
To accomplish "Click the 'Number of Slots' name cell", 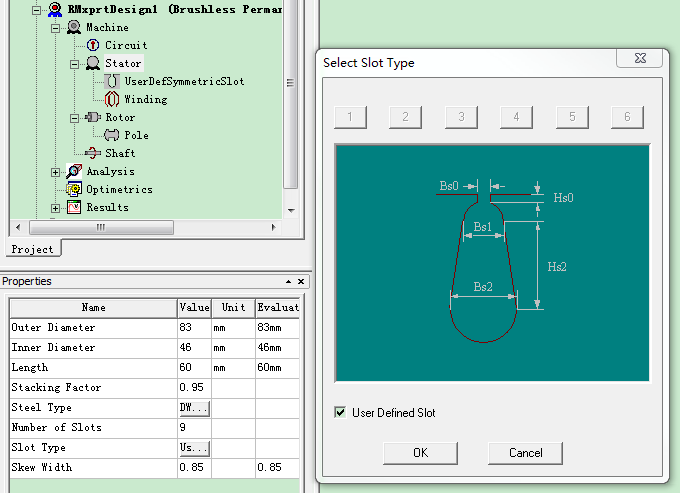I will coord(93,428).
